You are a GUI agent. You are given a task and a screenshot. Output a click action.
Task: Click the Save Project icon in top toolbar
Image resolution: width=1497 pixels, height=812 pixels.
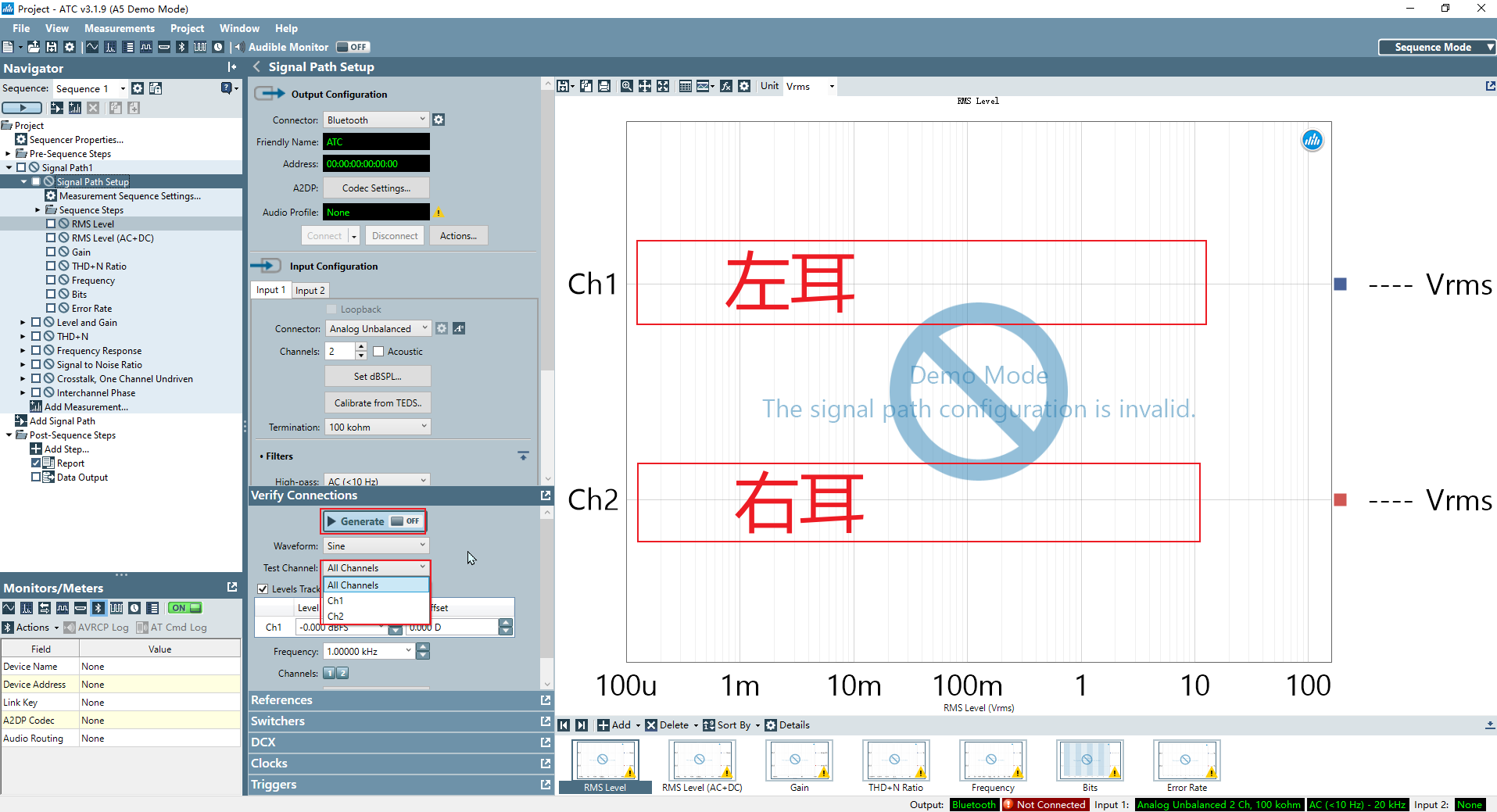pyautogui.click(x=52, y=47)
